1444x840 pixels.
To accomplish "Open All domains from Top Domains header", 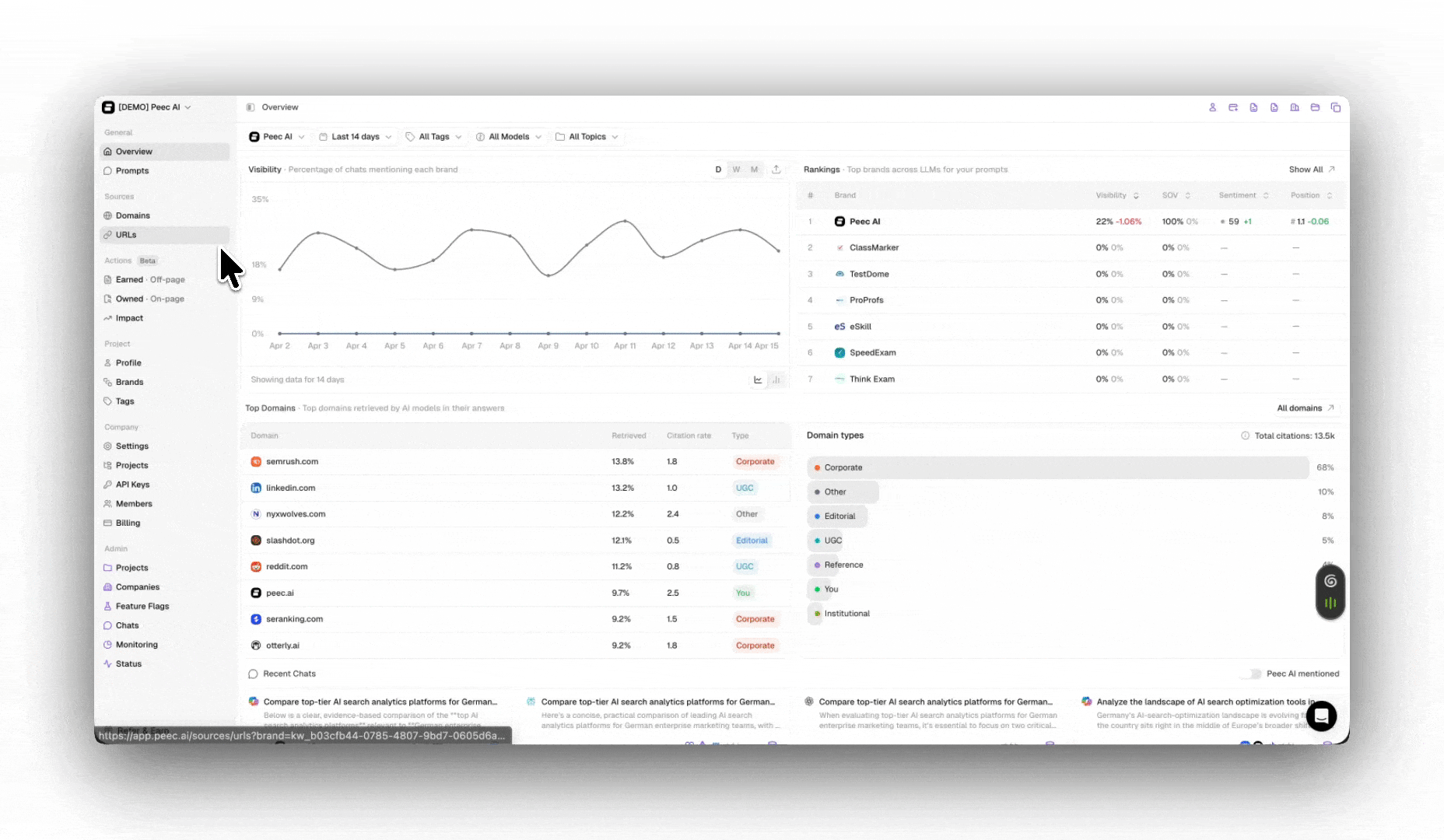I will point(1305,408).
